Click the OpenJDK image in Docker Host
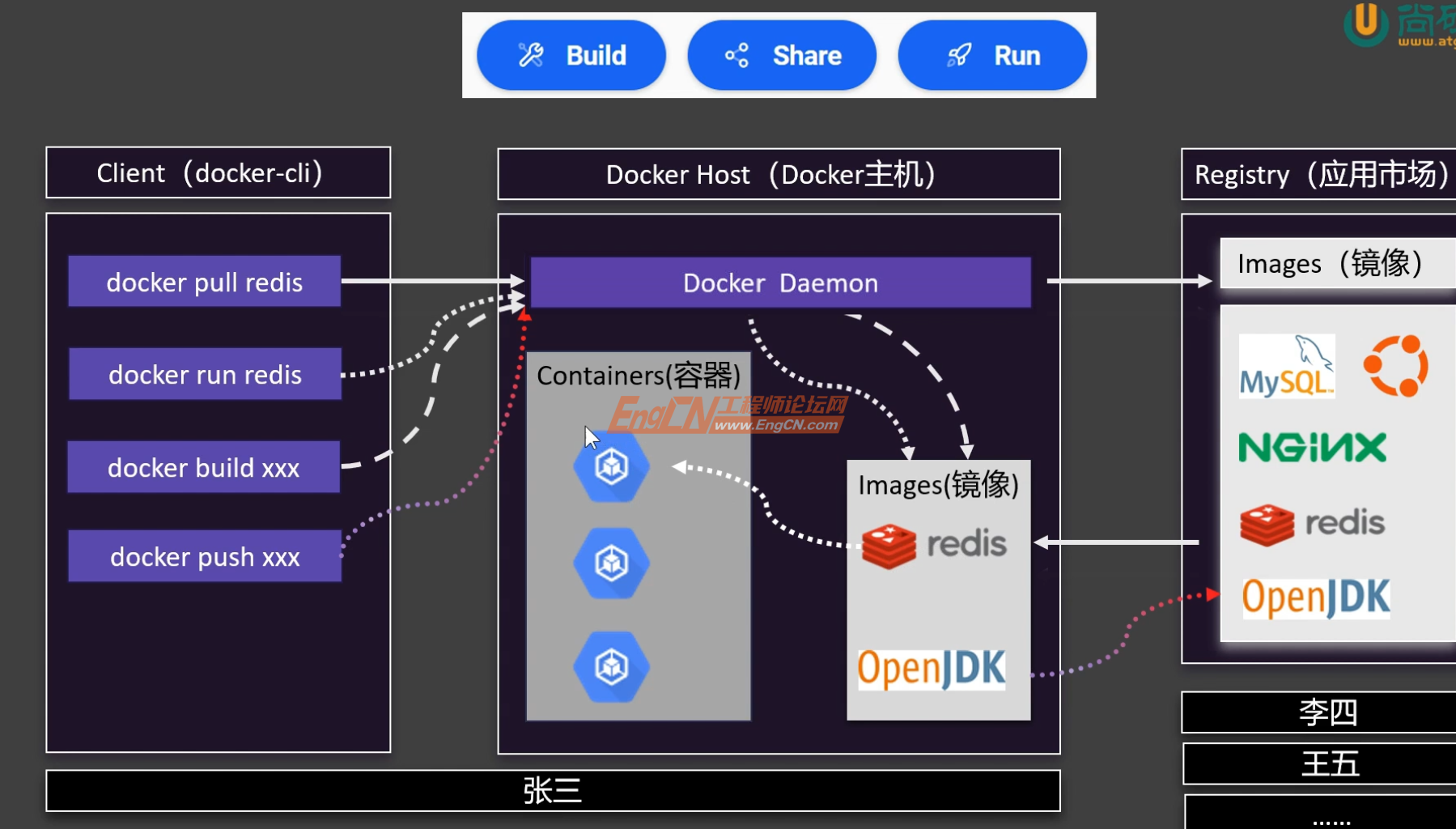This screenshot has height=829, width=1456. [932, 669]
